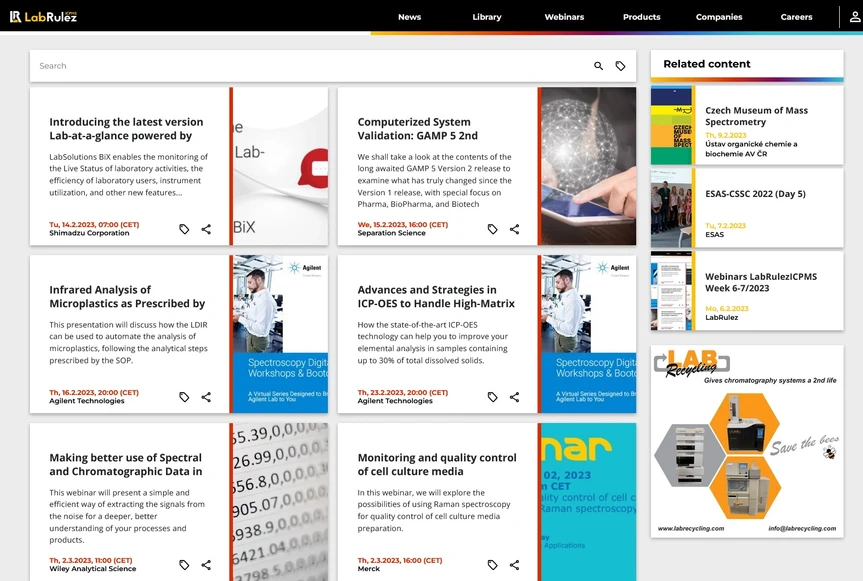863x581 pixels.
Task: Click the ESAS-CSSC group photo thumbnail
Action: coord(671,208)
